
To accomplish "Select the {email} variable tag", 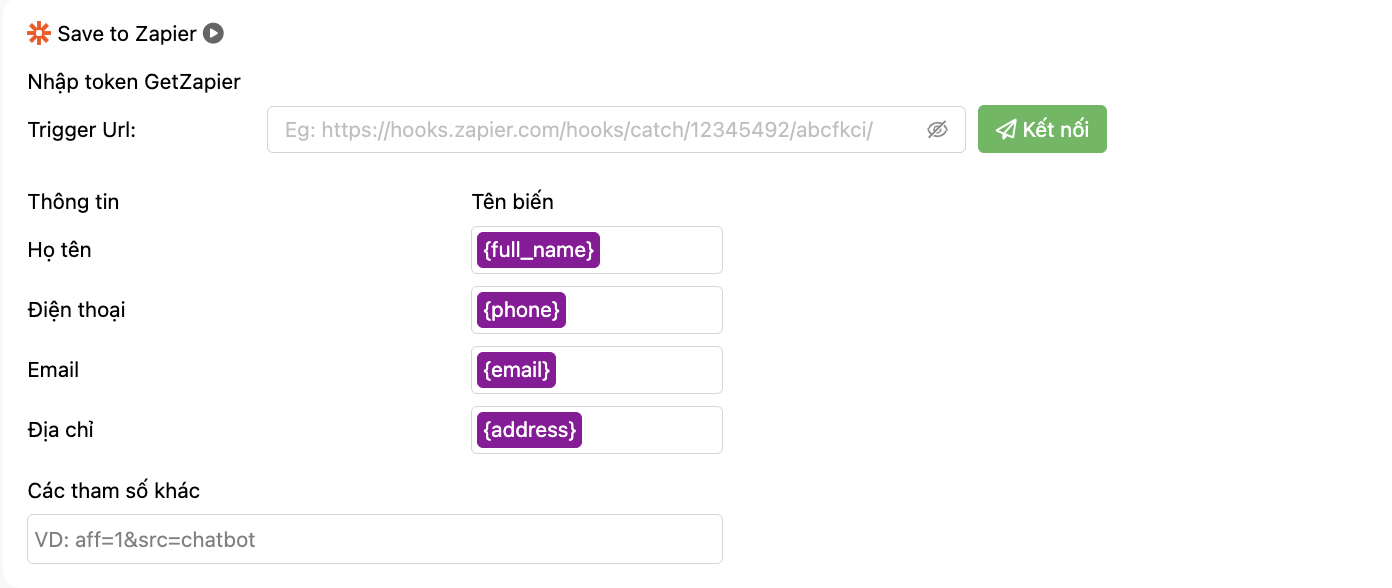I will pos(516,369).
